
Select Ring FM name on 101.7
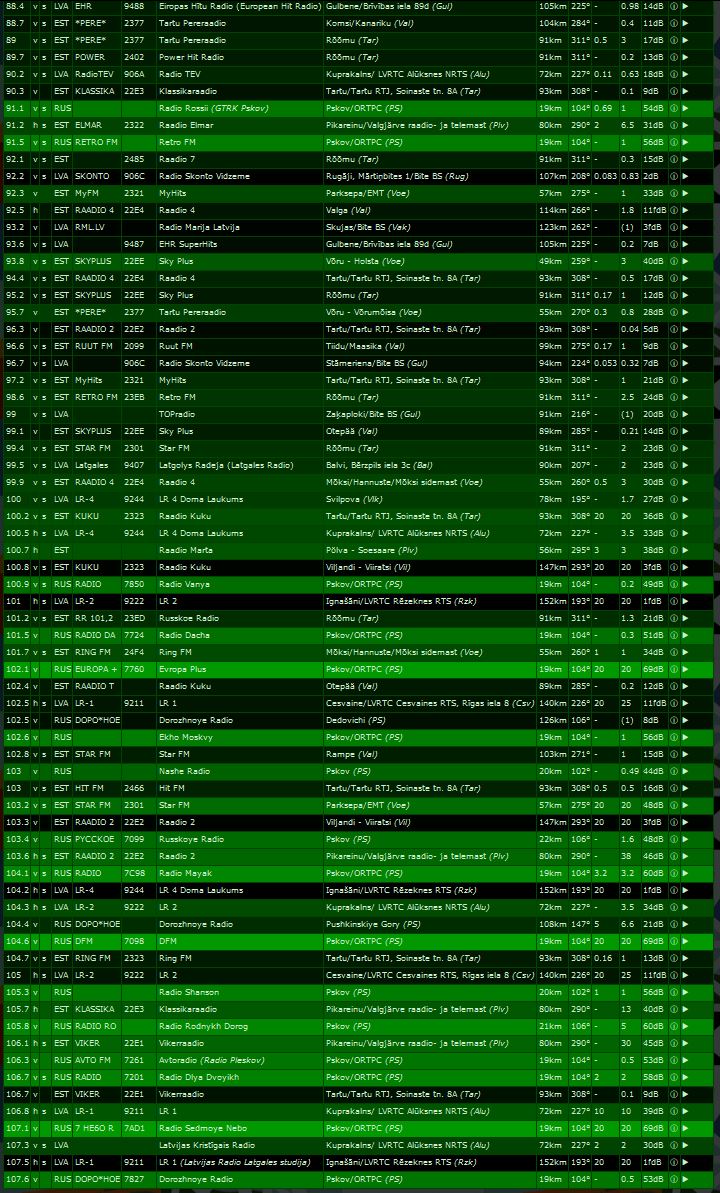pos(175,652)
